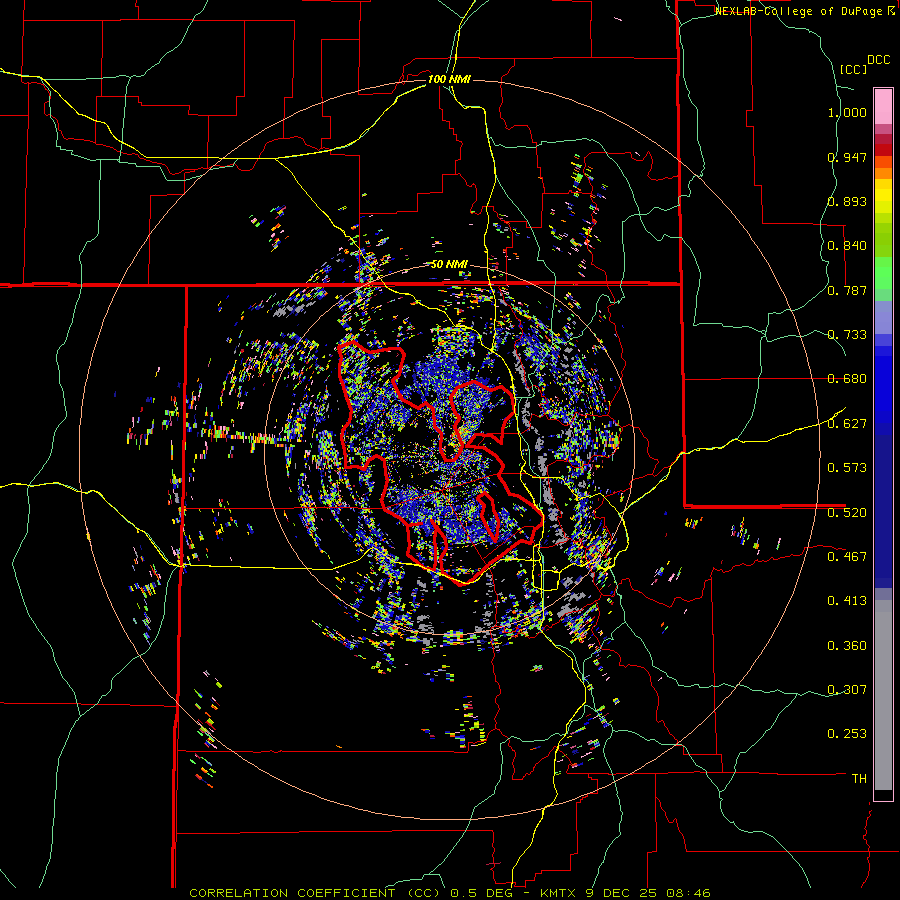The width and height of the screenshot is (900, 900).
Task: Click the 0.520 legend value
Action: (847, 513)
